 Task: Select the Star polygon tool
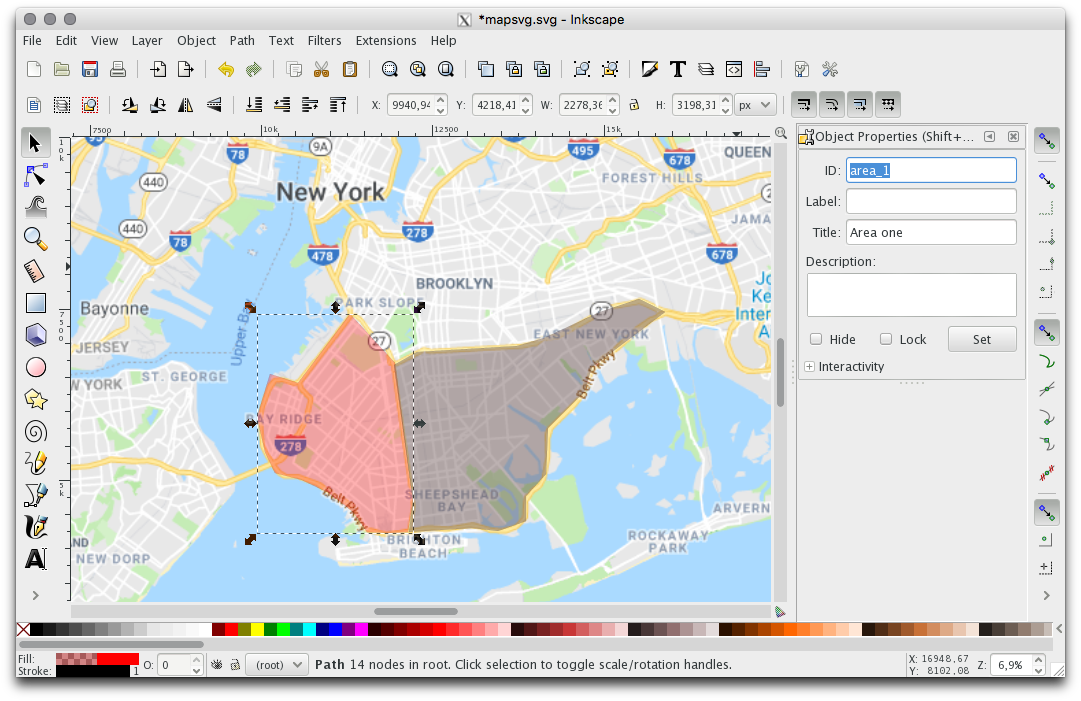coord(35,399)
